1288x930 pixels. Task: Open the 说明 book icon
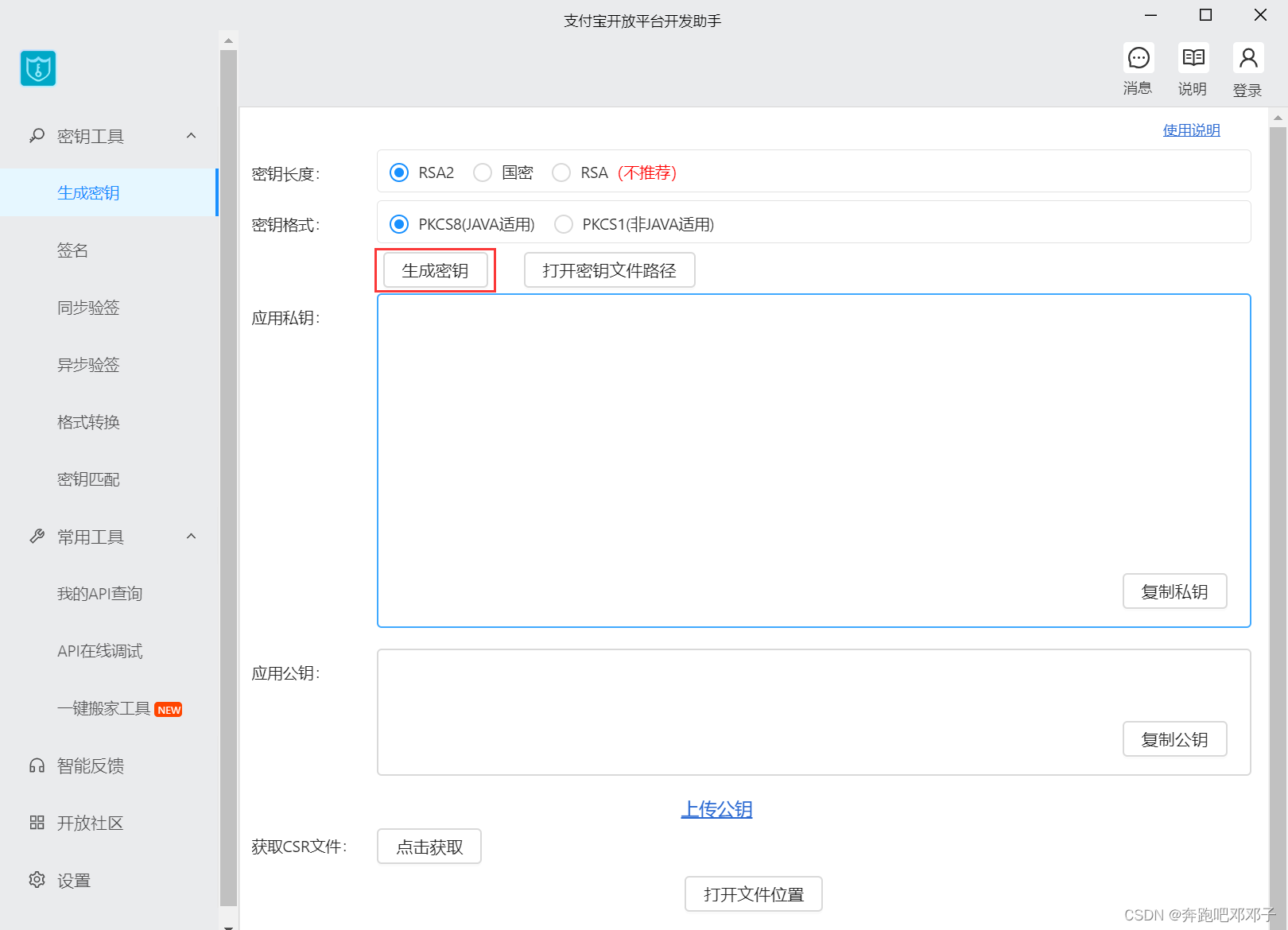pyautogui.click(x=1193, y=58)
